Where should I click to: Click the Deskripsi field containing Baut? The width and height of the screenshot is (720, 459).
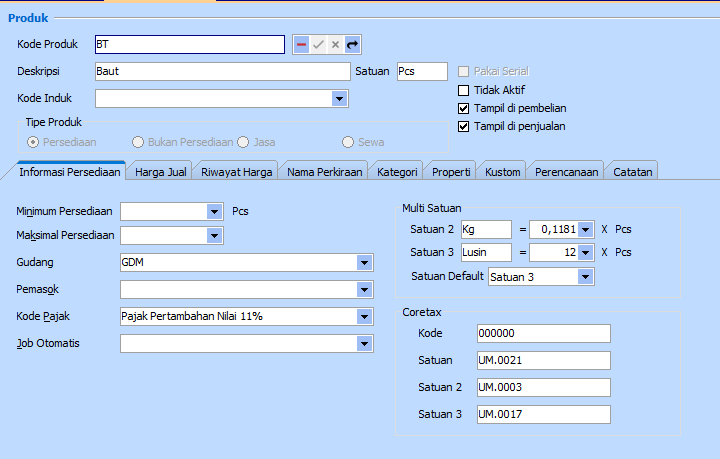(223, 72)
